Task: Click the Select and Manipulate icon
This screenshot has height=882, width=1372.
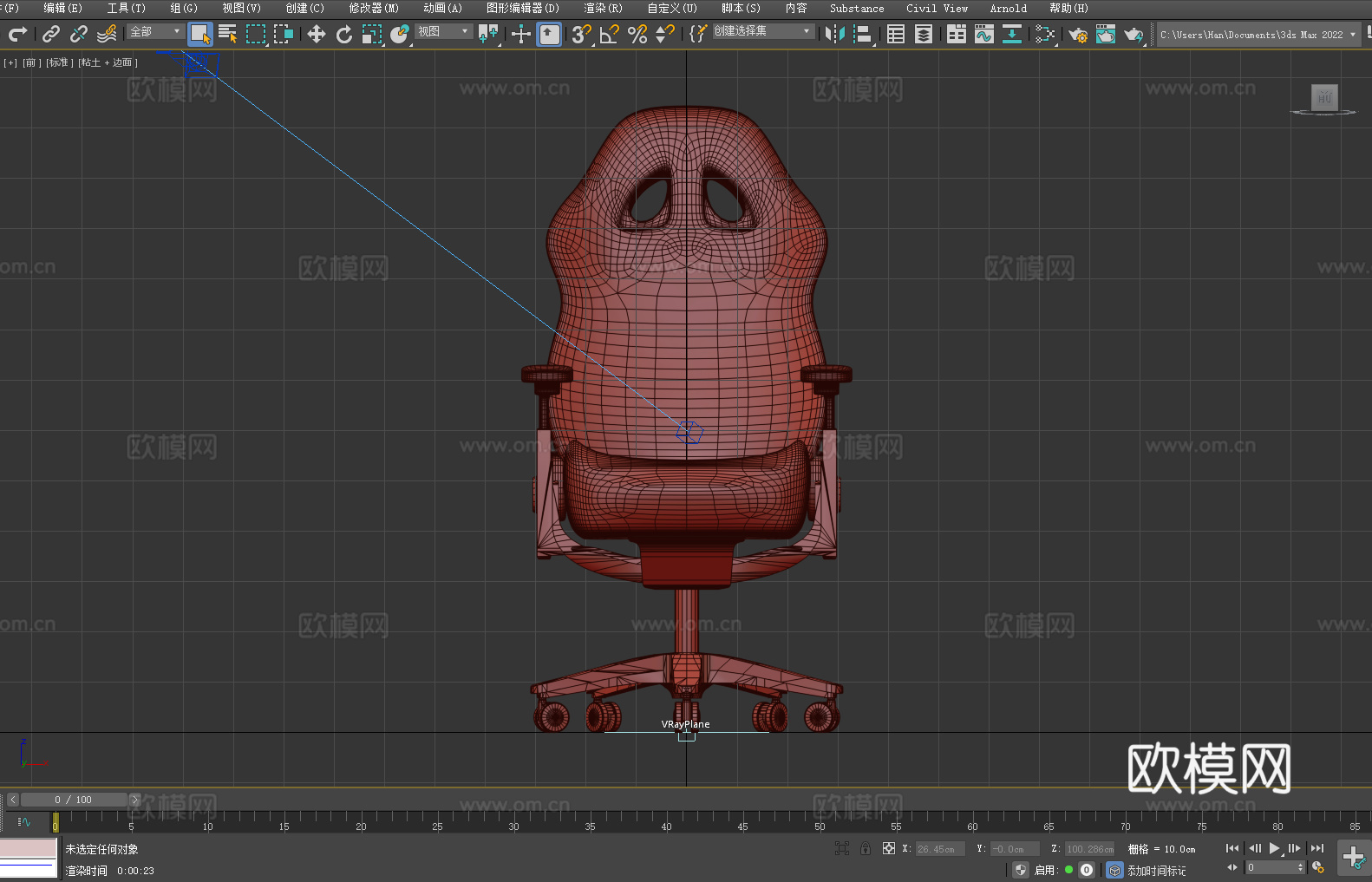Action: pyautogui.click(x=521, y=34)
